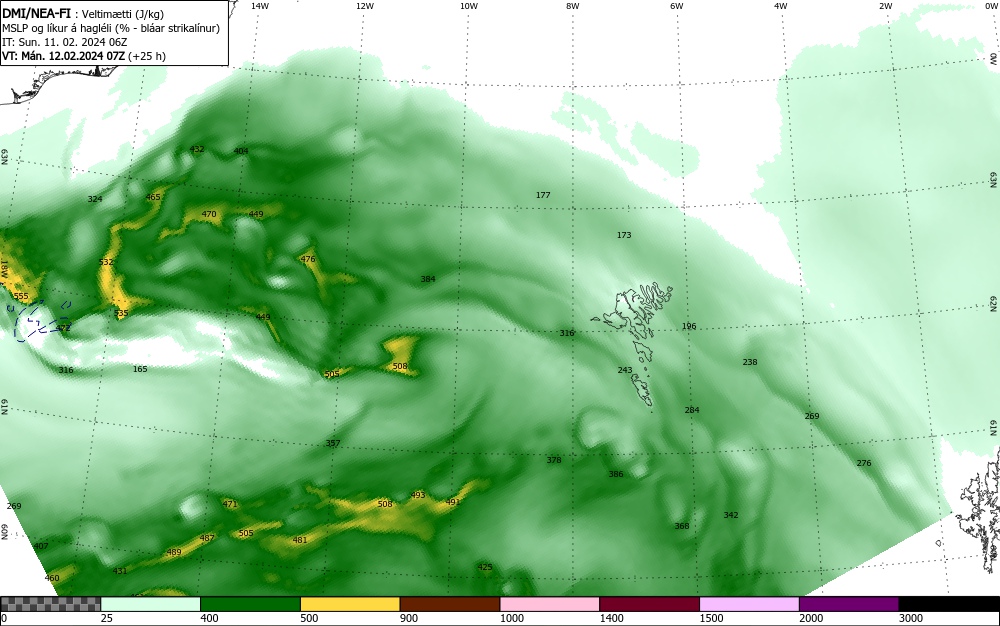Screen dimensions: 1000x626
Task: Choose the yellow 500–900 legend swatch
Action: [x=350, y=604]
